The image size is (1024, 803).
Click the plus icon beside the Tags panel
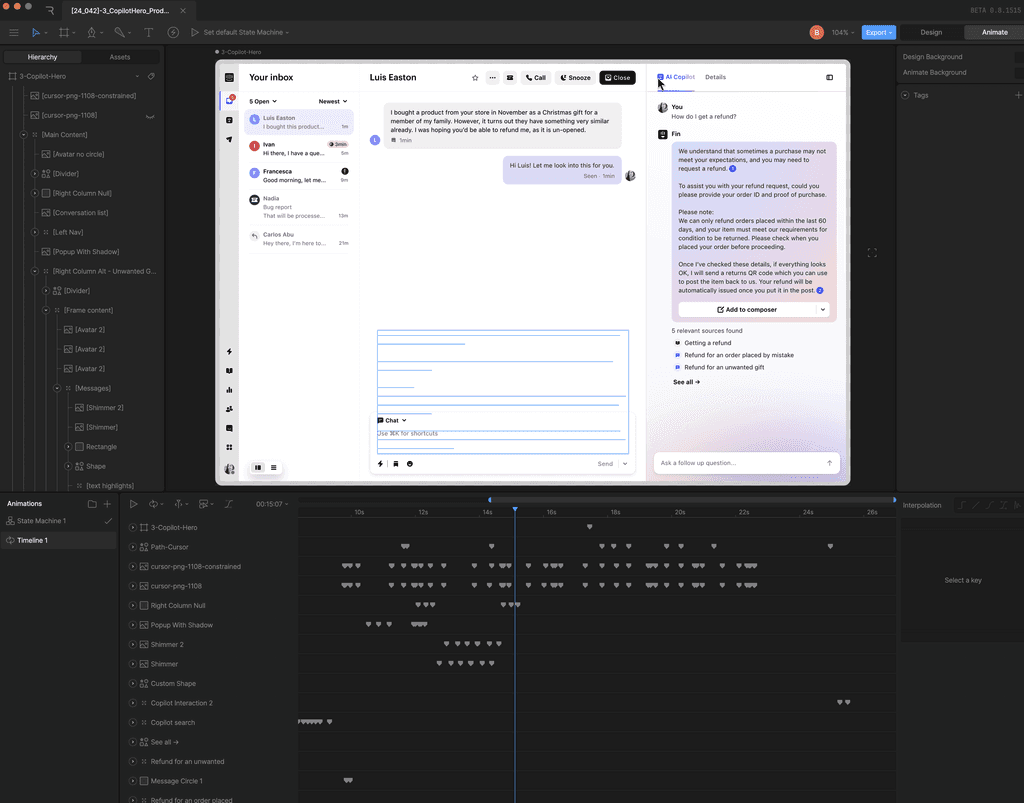[x=1018, y=95]
